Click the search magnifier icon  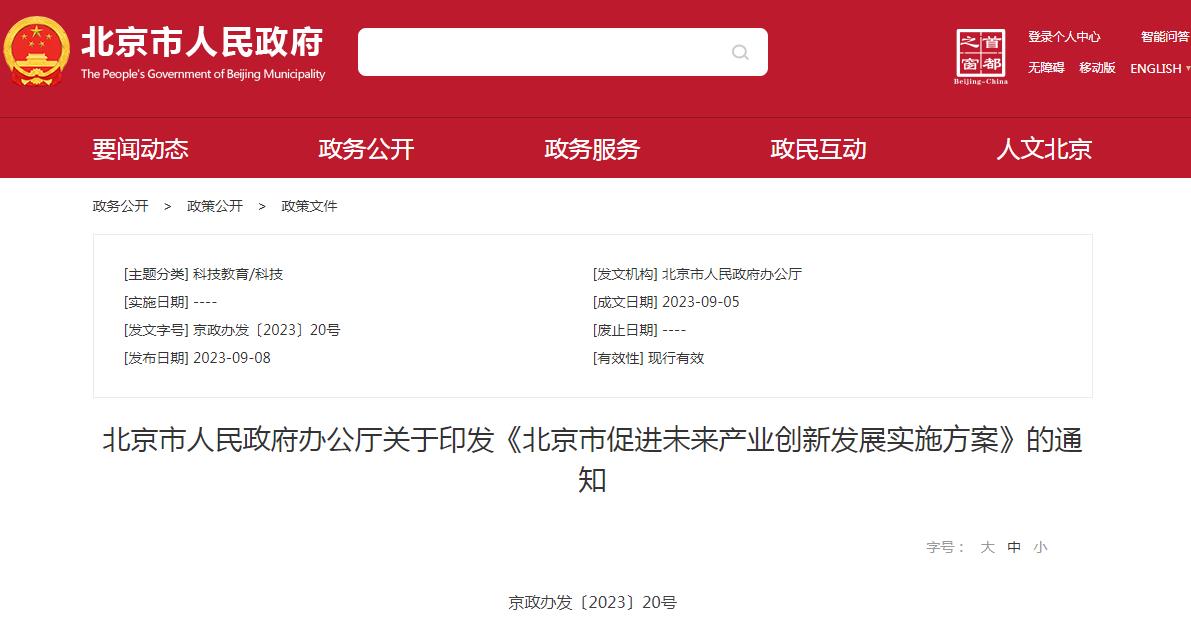[740, 52]
